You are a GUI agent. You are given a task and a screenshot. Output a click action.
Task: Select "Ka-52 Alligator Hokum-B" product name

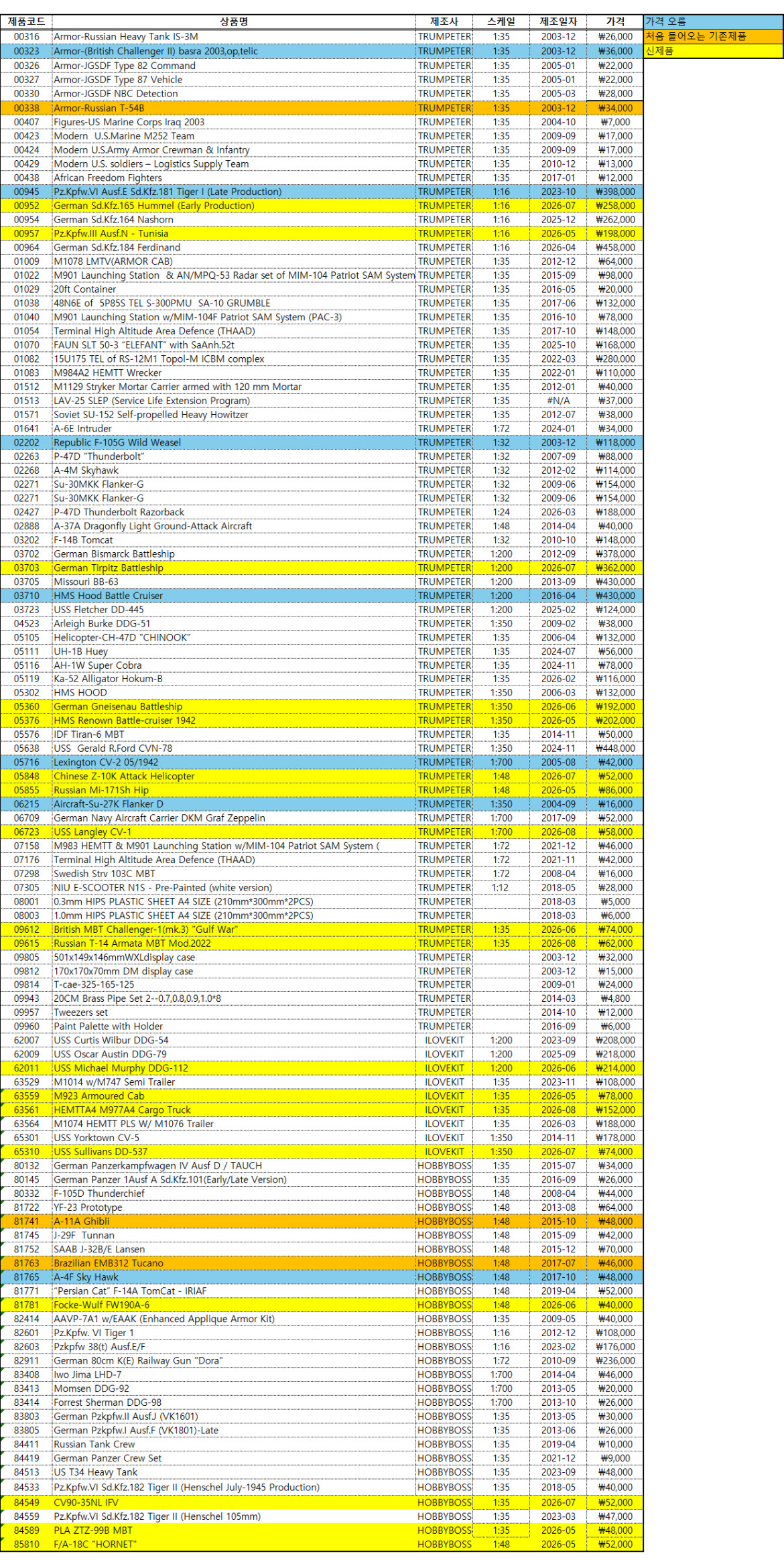(x=109, y=679)
